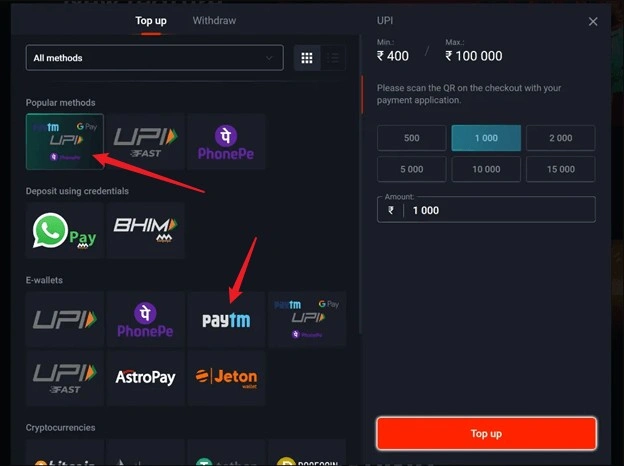
Task: Switch to grid view layout
Action: 307,58
